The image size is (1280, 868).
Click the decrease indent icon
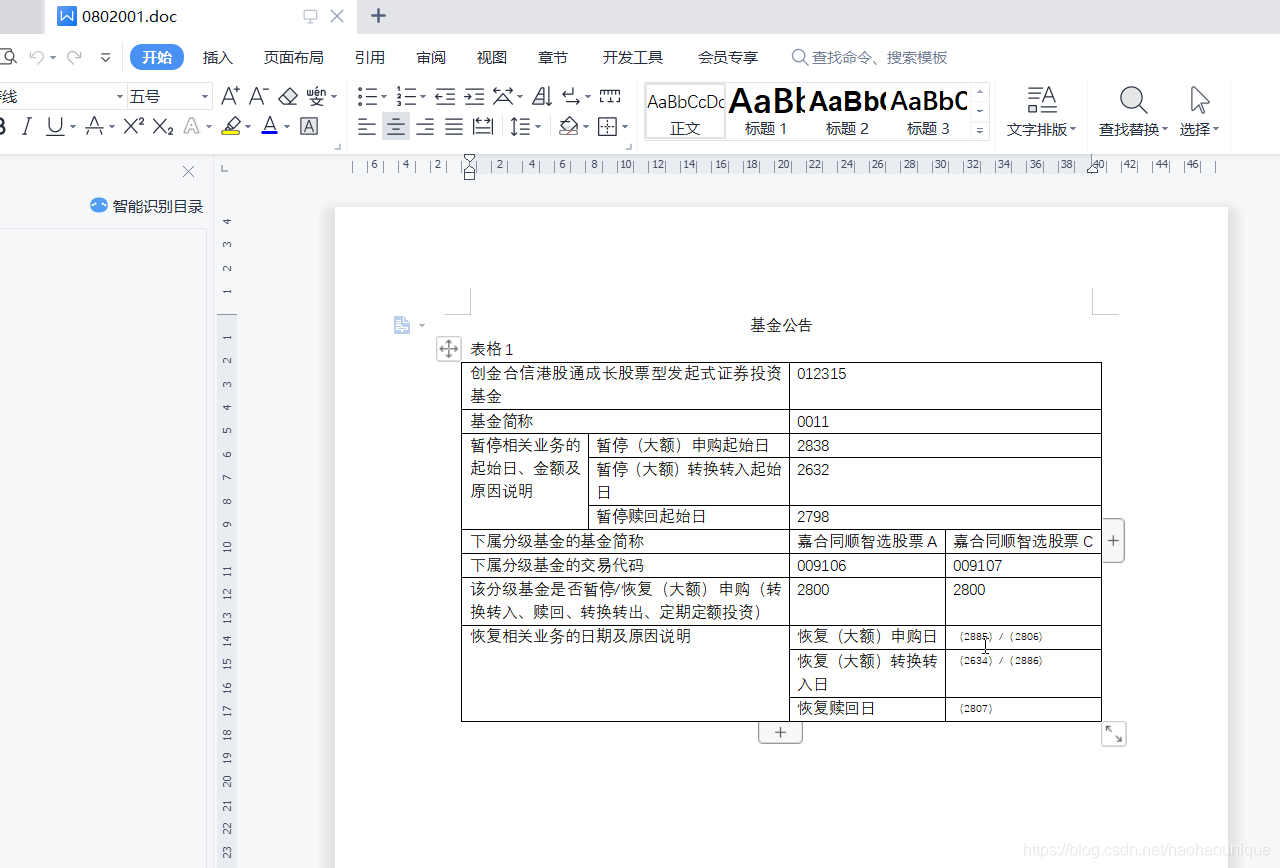[x=445, y=96]
